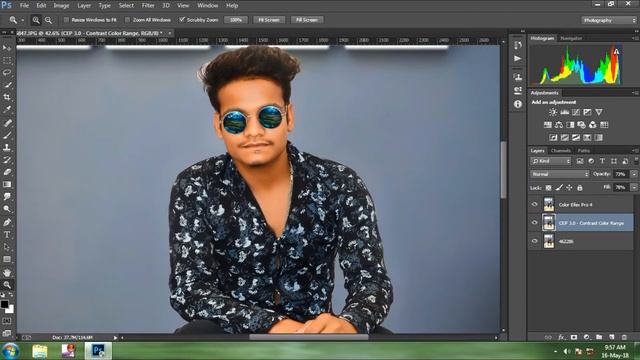This screenshot has width=640, height=360.
Task: Toggle Resize Windows to Fit checkbox
Action: click(66, 20)
